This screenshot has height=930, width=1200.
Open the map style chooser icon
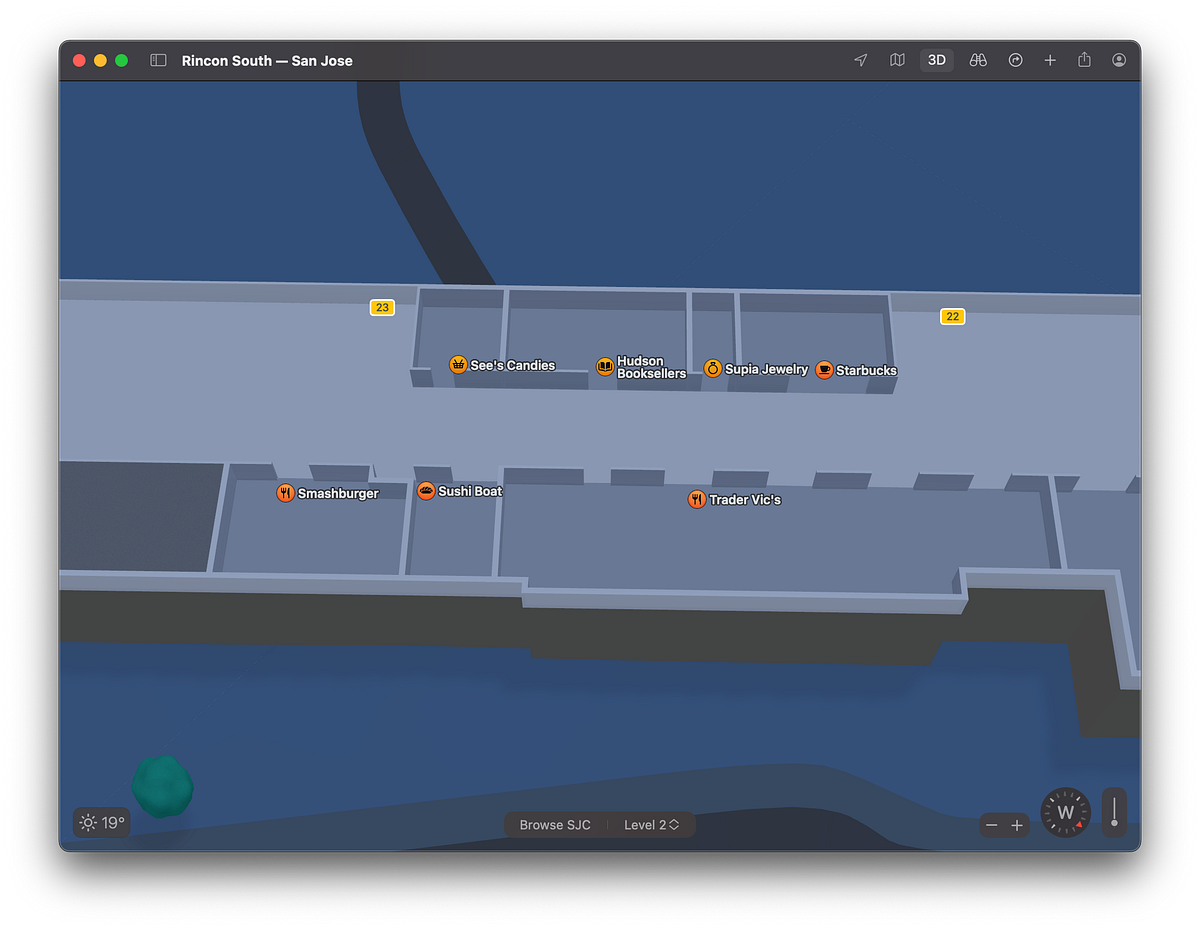(x=897, y=60)
